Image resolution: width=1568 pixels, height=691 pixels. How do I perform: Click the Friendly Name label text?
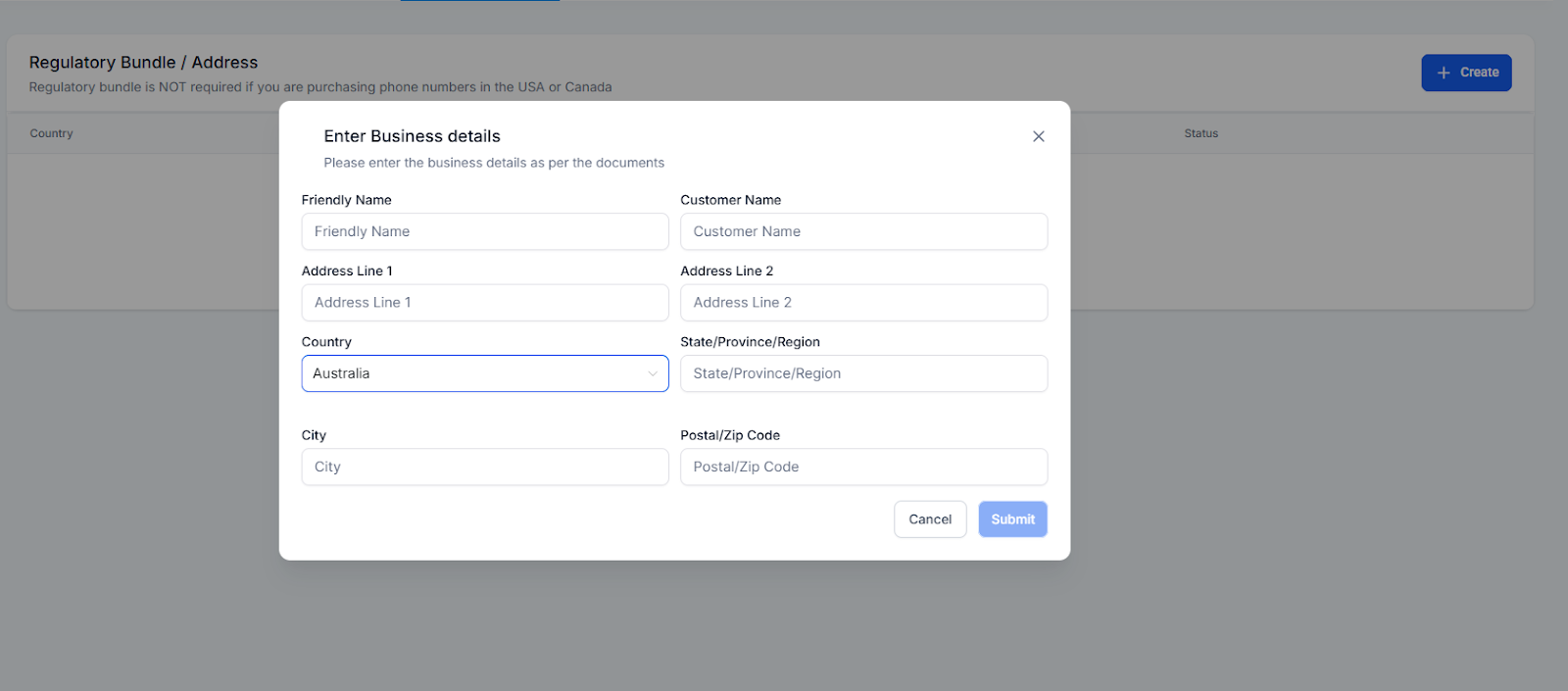pos(346,200)
